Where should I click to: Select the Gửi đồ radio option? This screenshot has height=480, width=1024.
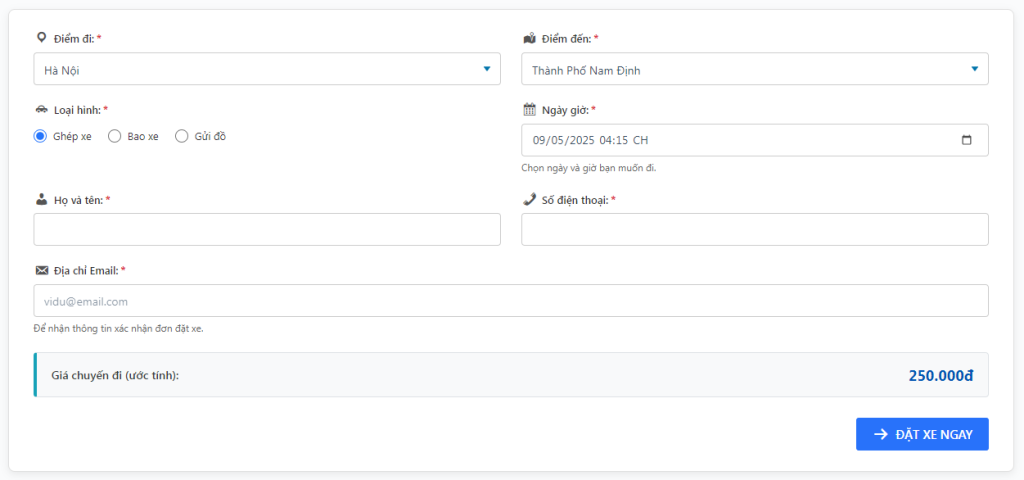click(x=182, y=136)
